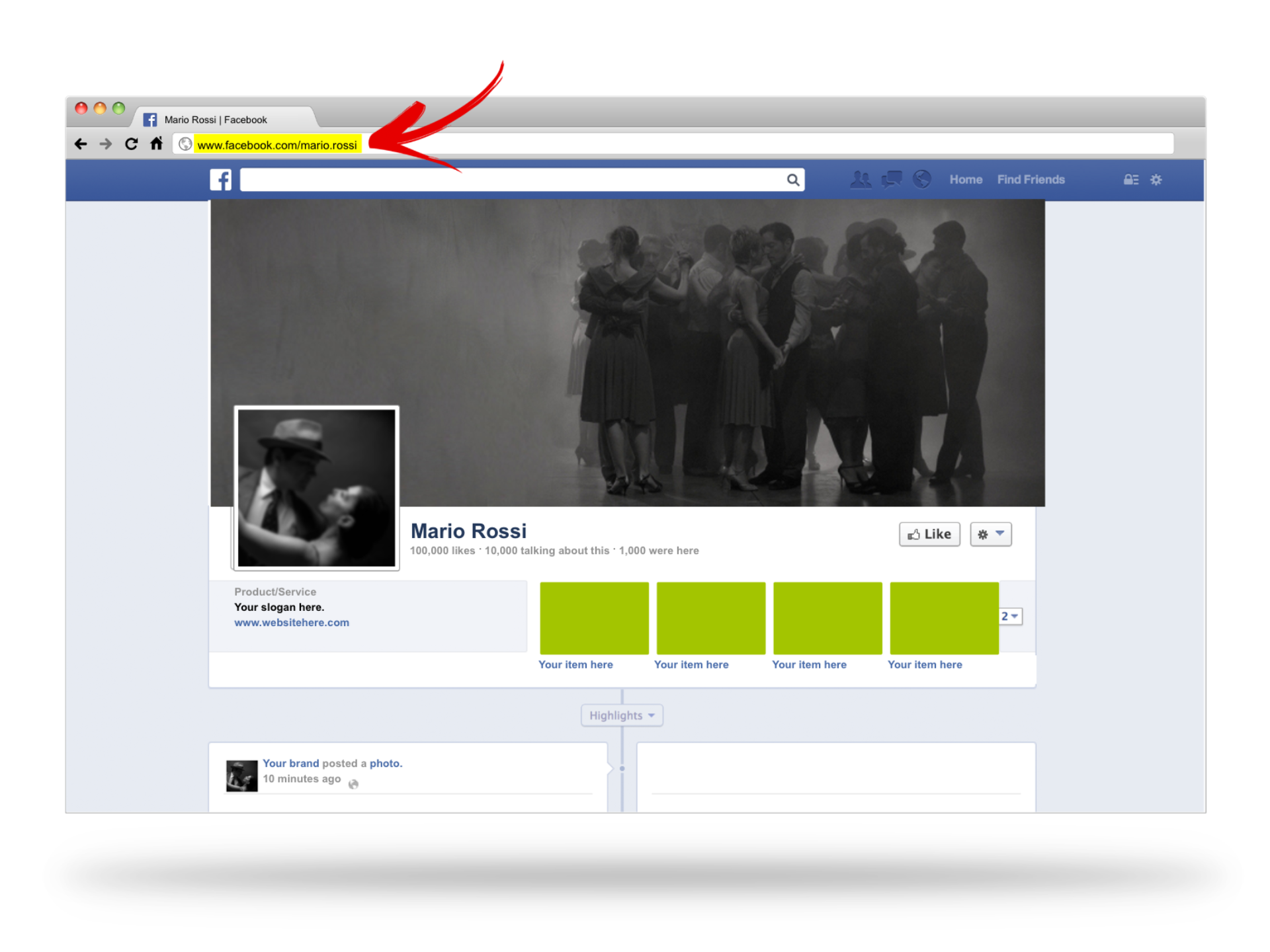
Task: Open the Highlights dropdown
Action: click(622, 715)
